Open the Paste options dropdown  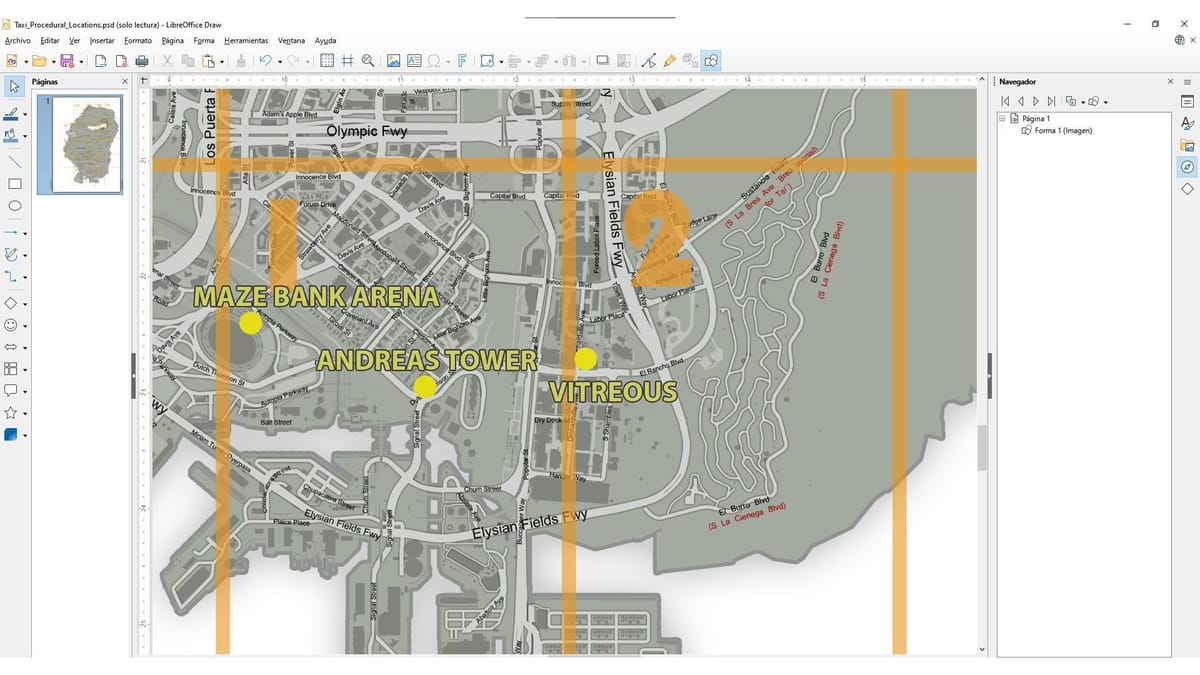point(222,60)
